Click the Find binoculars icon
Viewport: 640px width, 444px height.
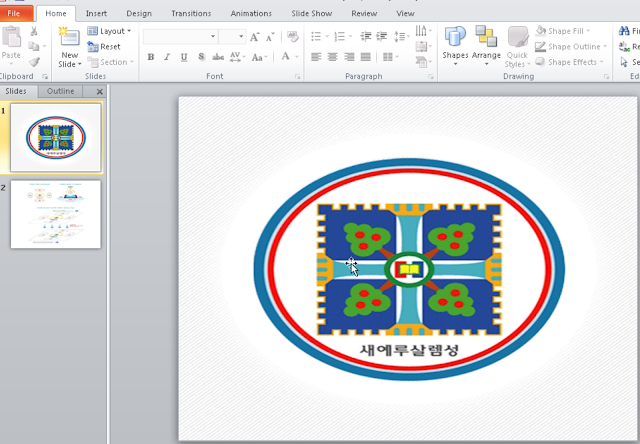tap(624, 31)
